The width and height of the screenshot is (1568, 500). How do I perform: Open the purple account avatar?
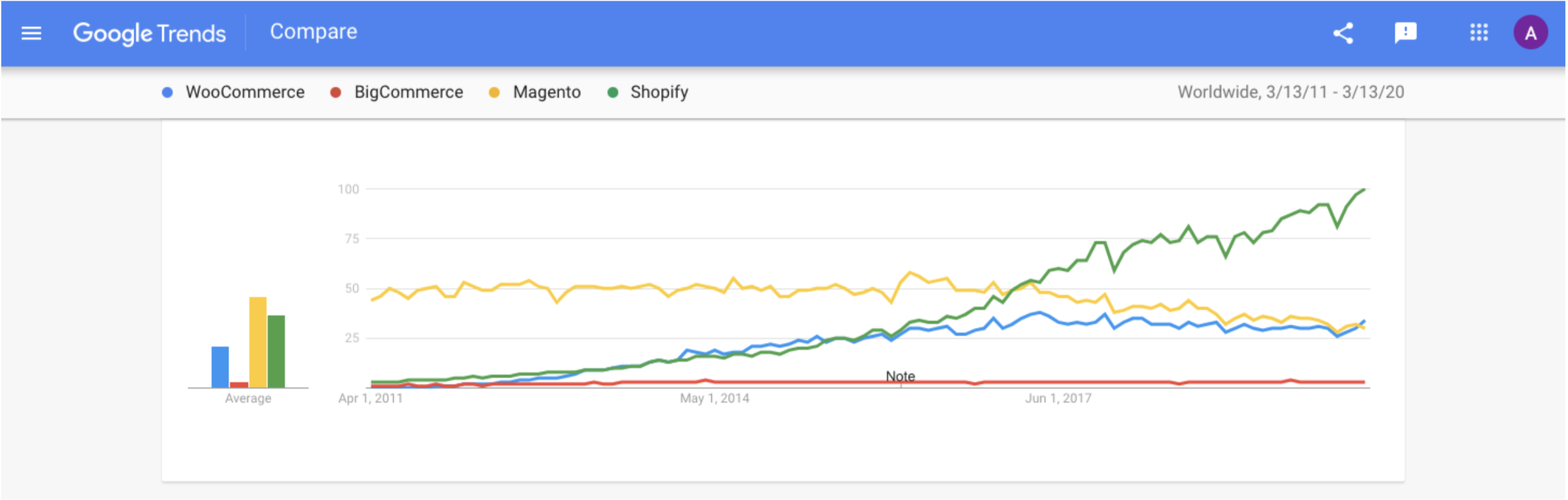tap(1530, 33)
